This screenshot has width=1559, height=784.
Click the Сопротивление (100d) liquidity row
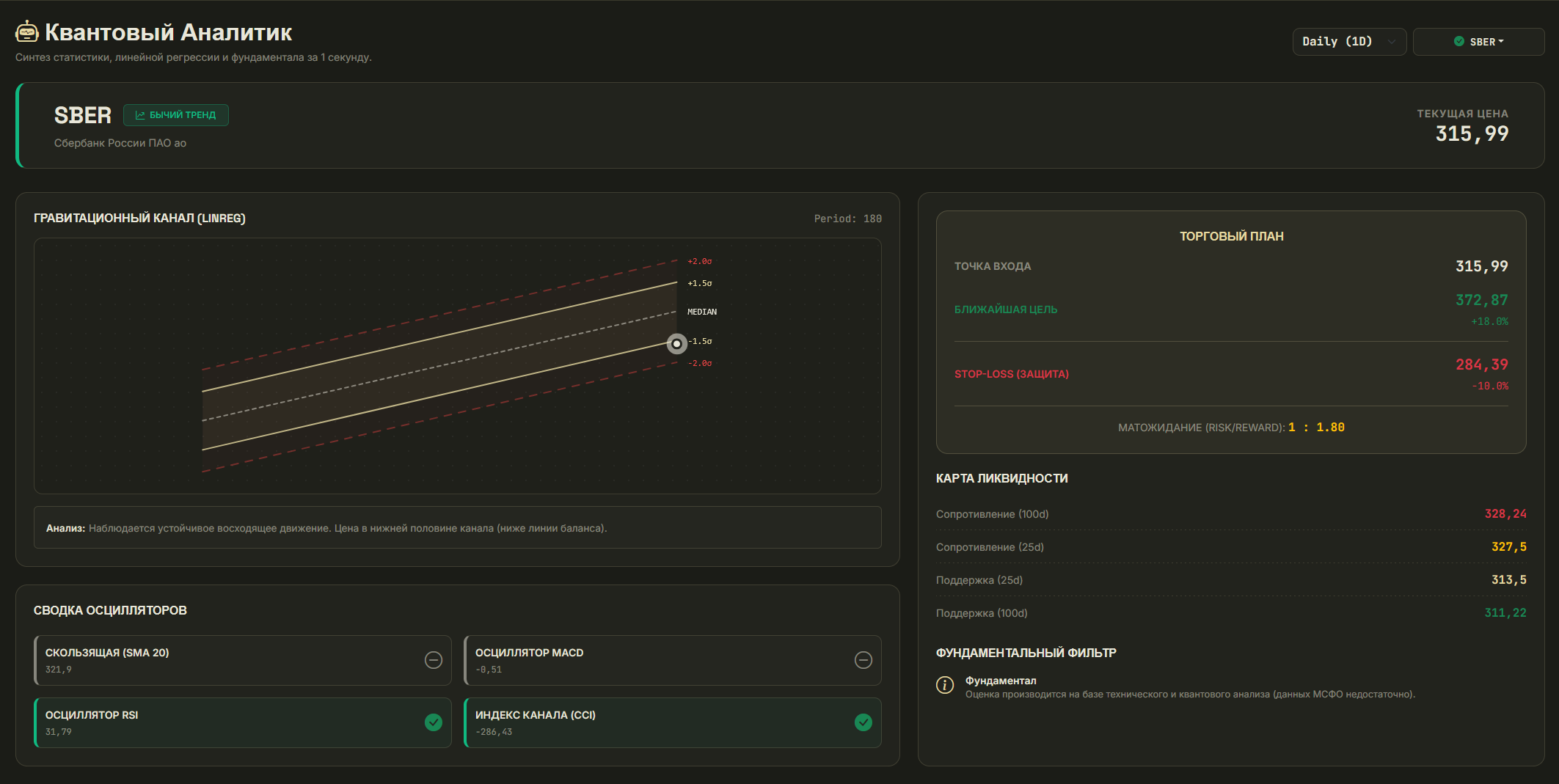click(x=1231, y=514)
